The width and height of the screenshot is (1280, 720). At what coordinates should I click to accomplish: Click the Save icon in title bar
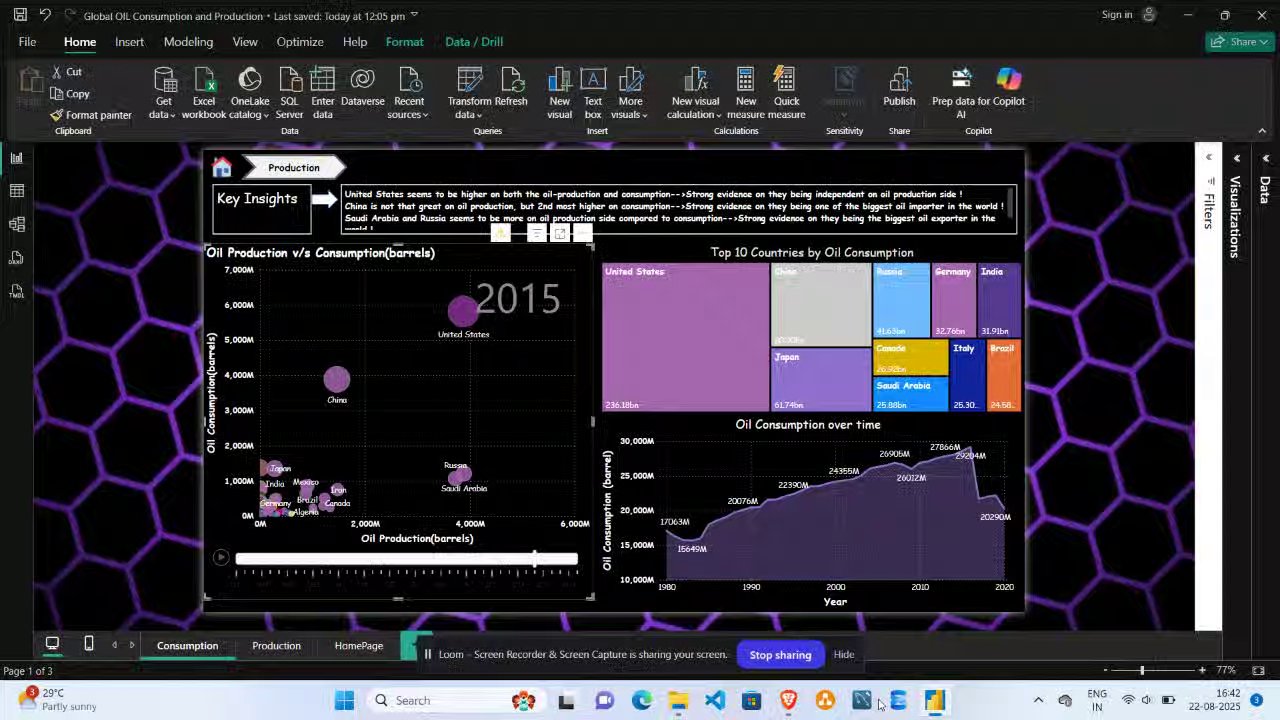[20, 15]
